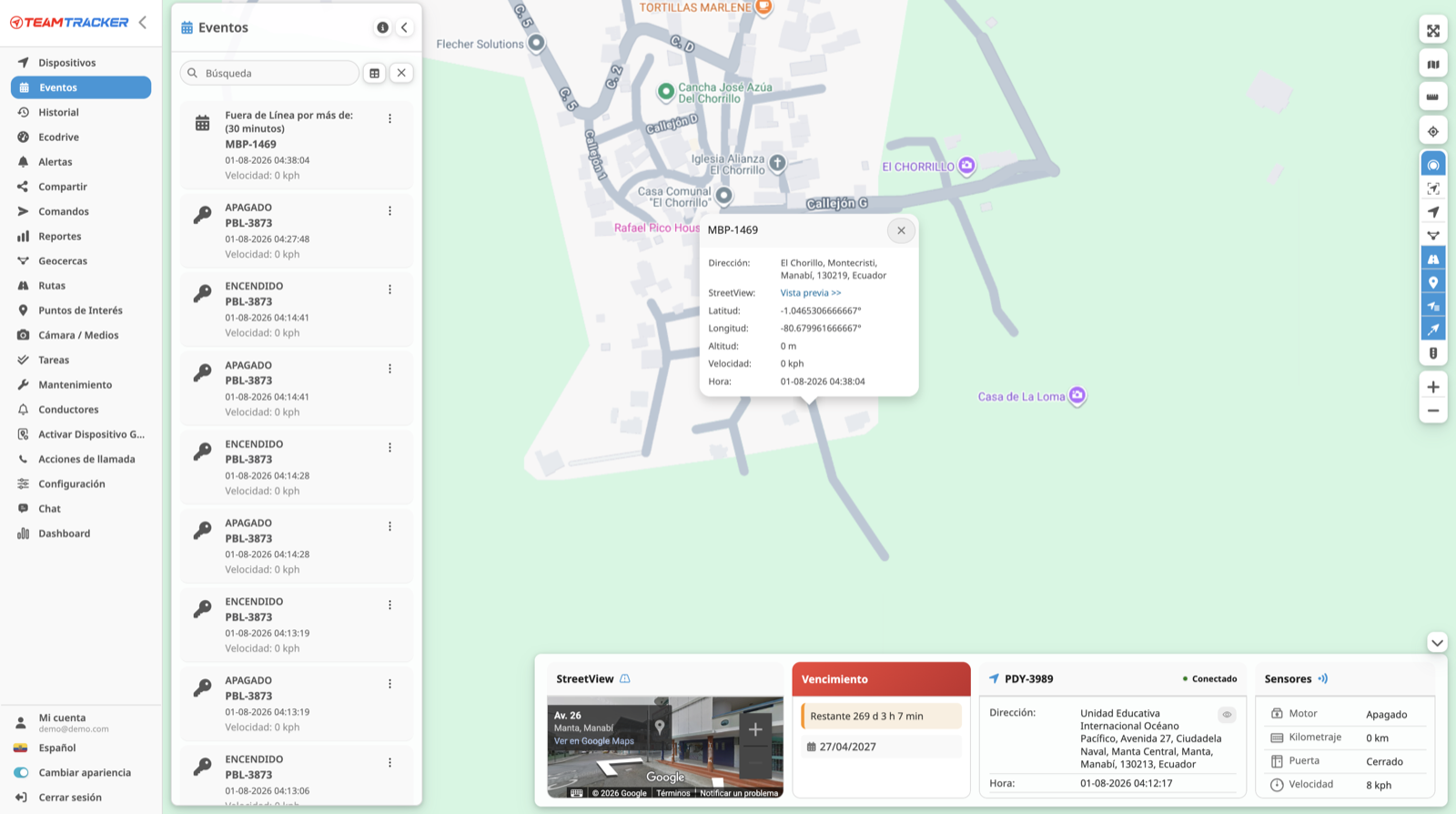The width and height of the screenshot is (1456, 814).
Task: Click StreetView alert bell icon
Action: pos(625,678)
